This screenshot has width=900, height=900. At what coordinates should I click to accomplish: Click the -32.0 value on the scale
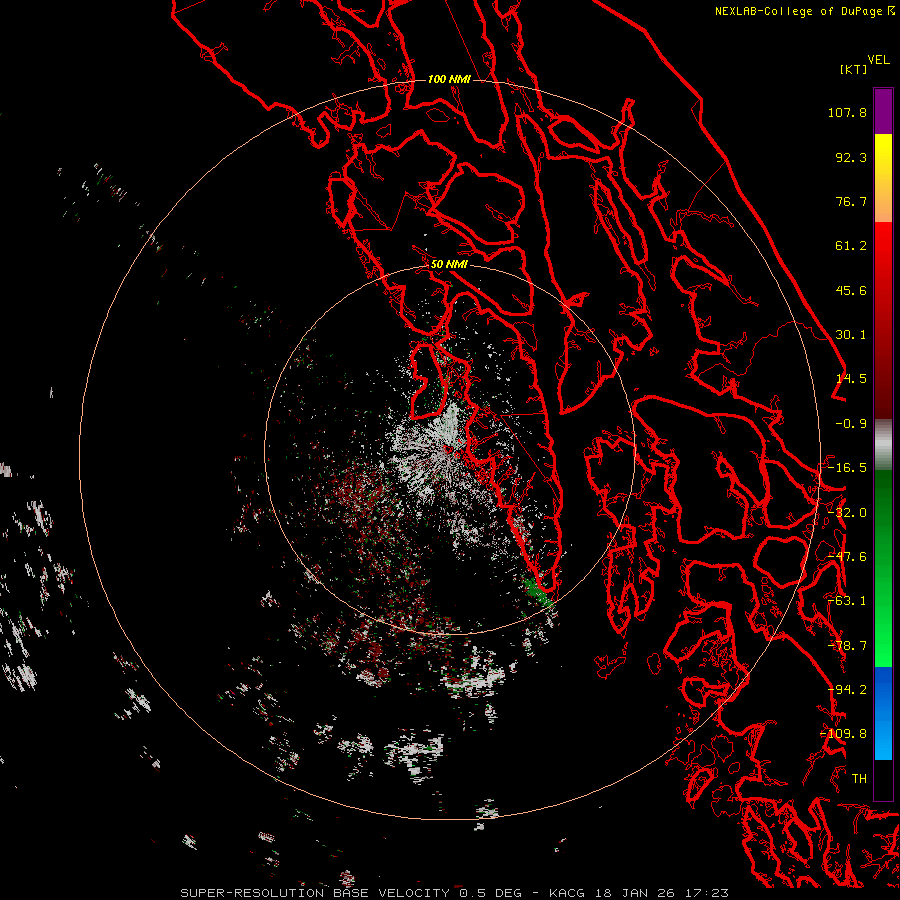pos(847,513)
